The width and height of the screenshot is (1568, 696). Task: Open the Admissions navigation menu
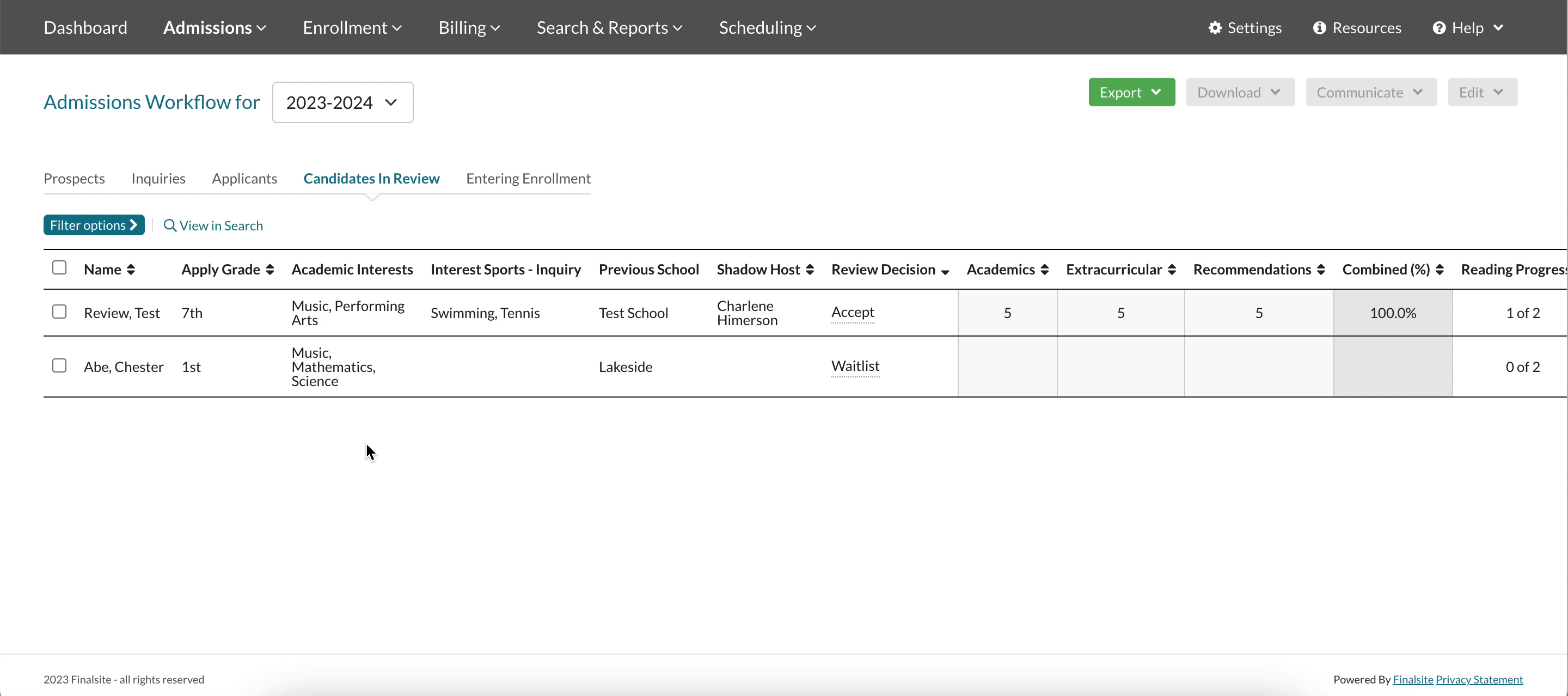pyautogui.click(x=215, y=28)
